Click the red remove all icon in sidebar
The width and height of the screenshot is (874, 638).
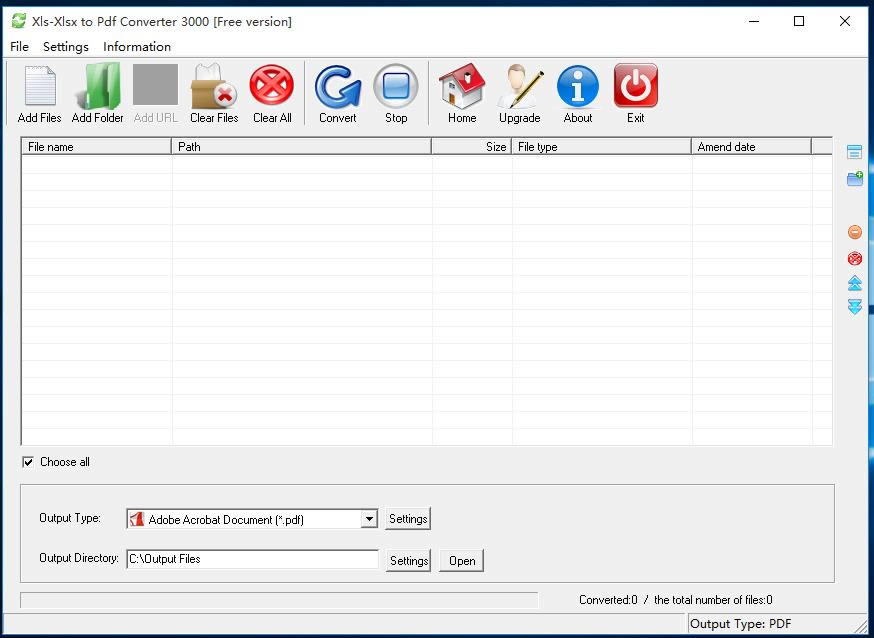coord(854,259)
